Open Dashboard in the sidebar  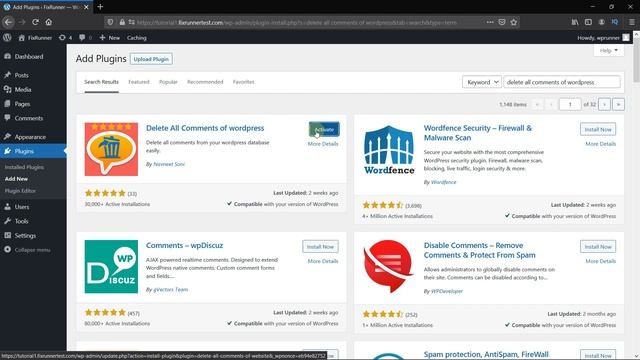pos(29,57)
